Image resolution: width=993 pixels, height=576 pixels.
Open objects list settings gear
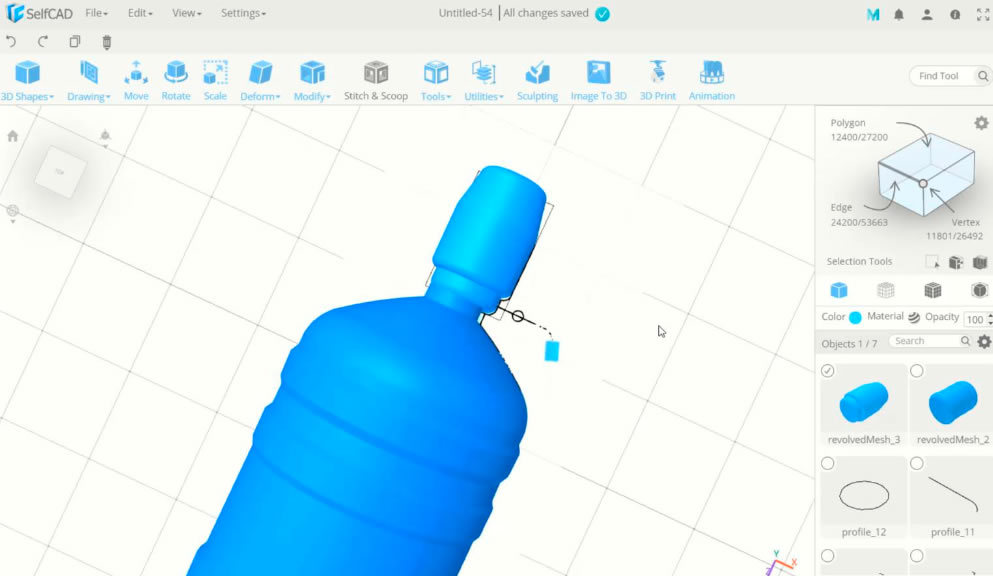pos(984,342)
